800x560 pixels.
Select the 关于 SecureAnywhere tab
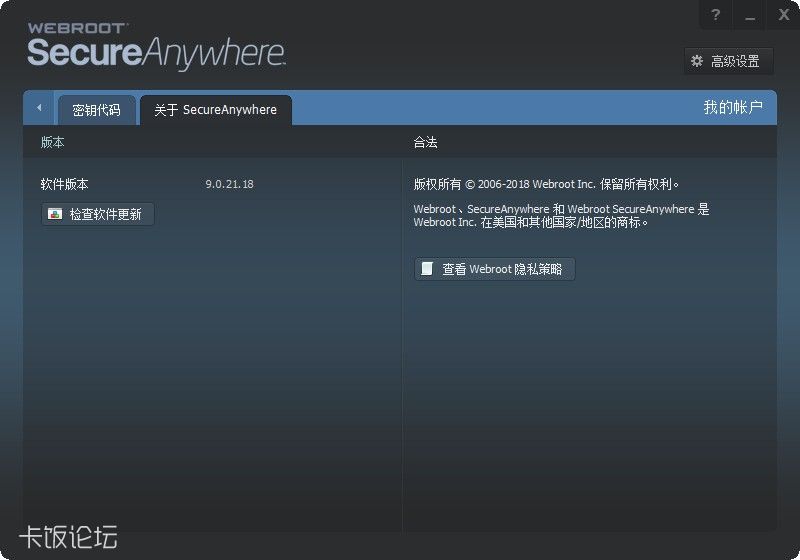pyautogui.click(x=216, y=110)
